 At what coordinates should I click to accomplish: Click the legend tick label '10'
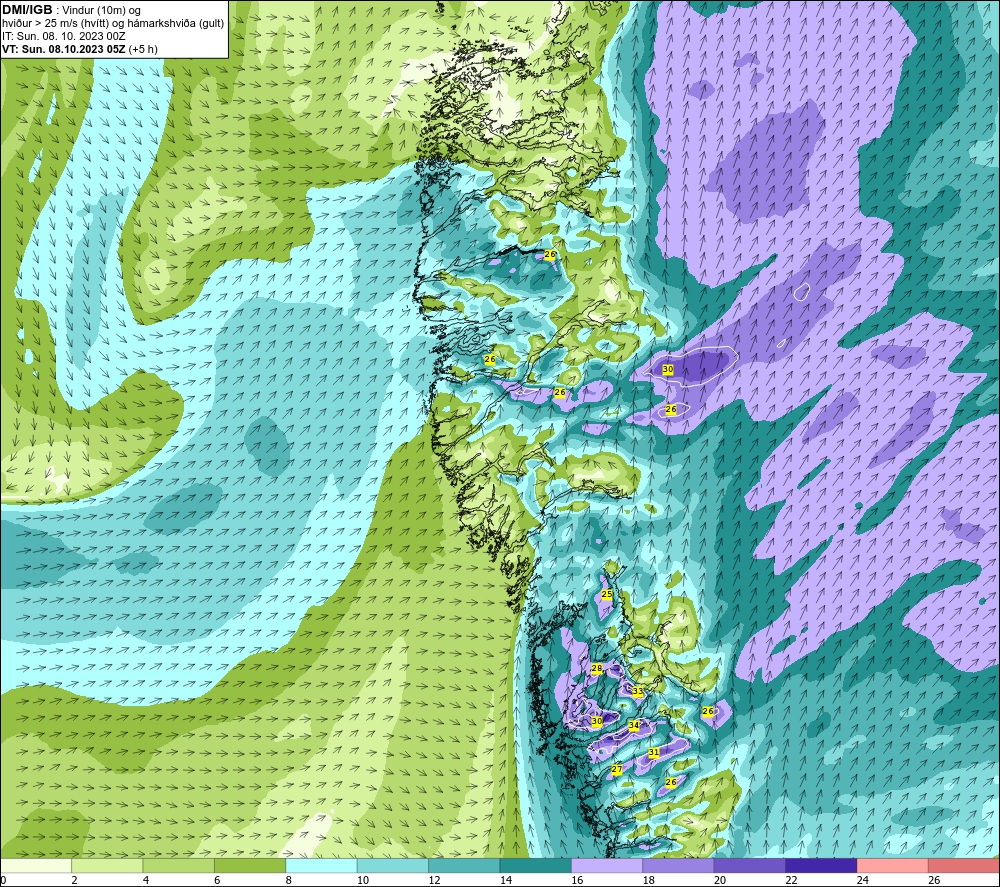coord(363,881)
